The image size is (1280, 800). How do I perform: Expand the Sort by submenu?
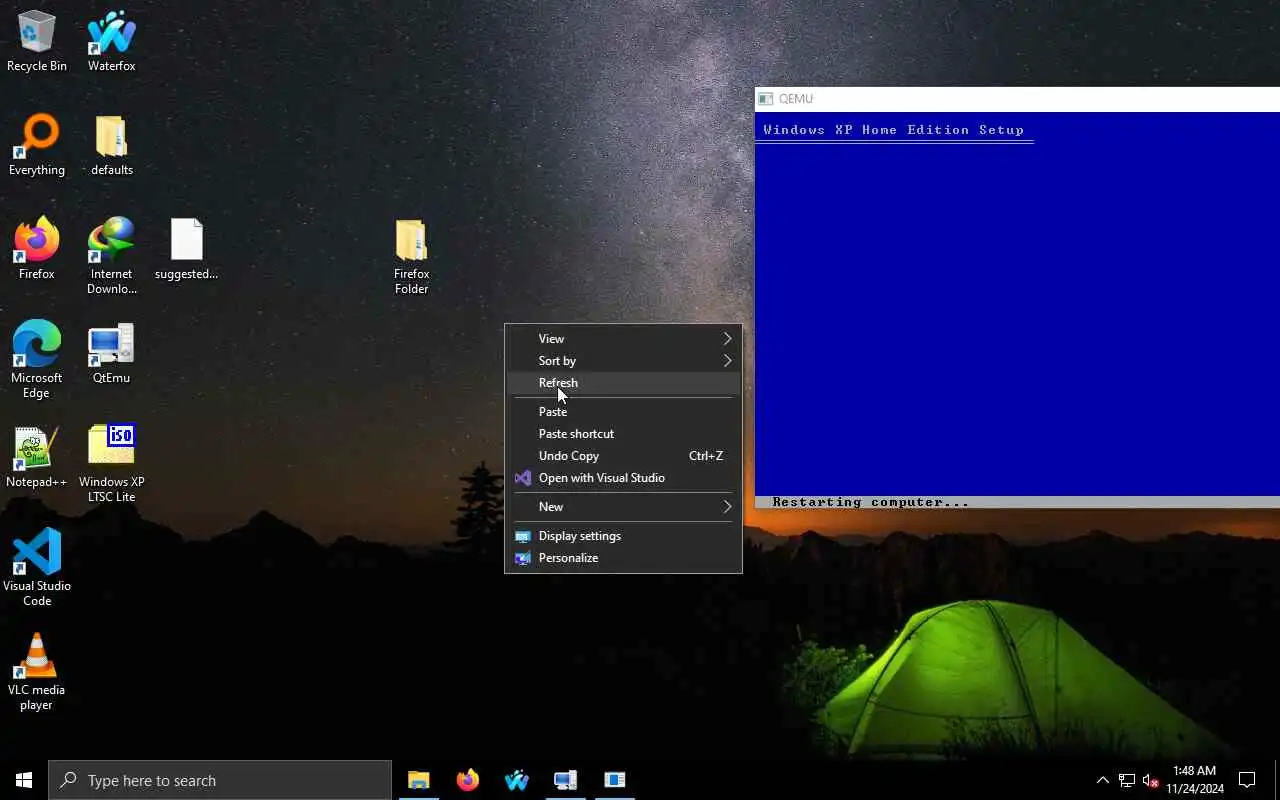pyautogui.click(x=623, y=361)
